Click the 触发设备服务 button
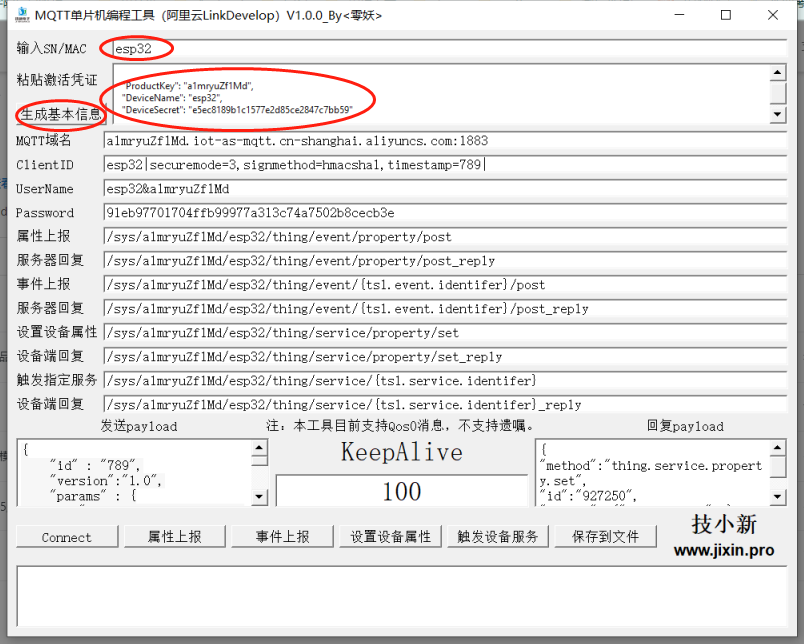 pos(498,537)
